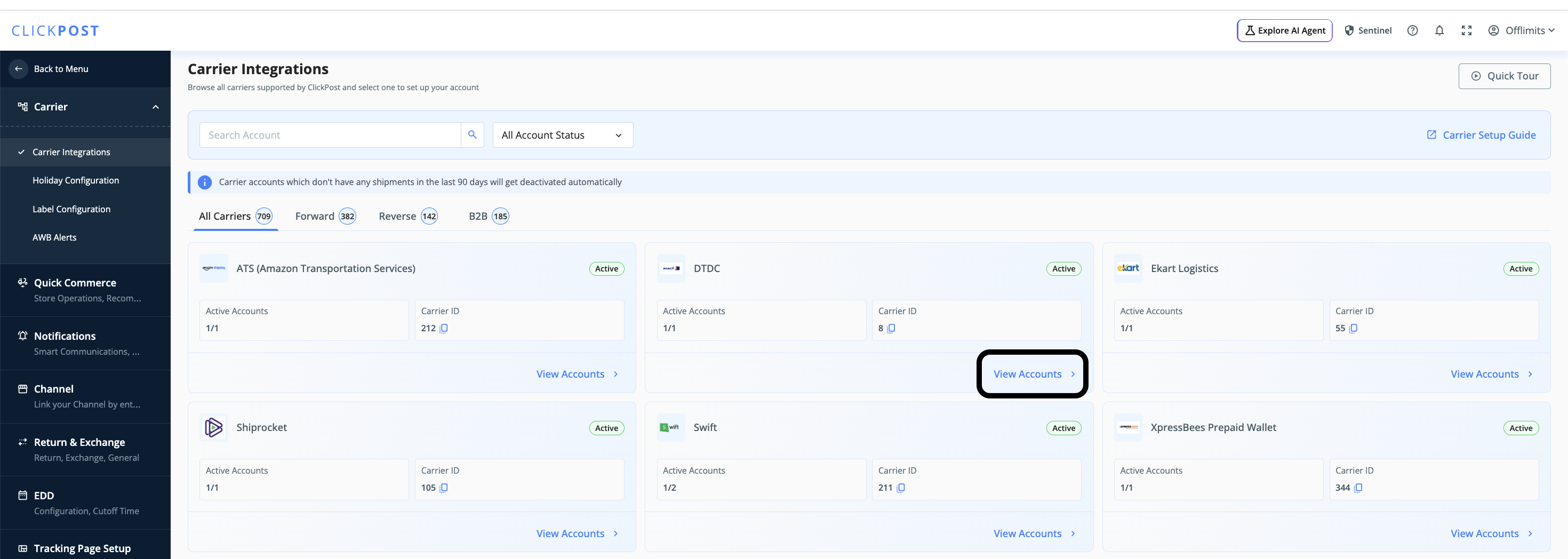
Task: Copy the DTDC carrier ID 8
Action: [x=891, y=328]
